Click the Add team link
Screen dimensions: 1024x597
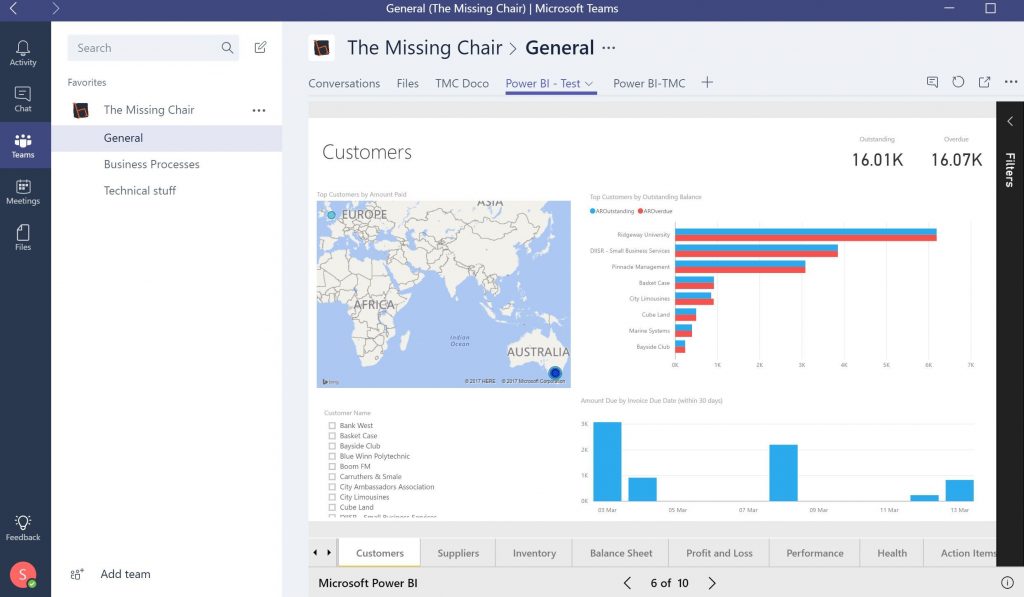pyautogui.click(x=125, y=574)
